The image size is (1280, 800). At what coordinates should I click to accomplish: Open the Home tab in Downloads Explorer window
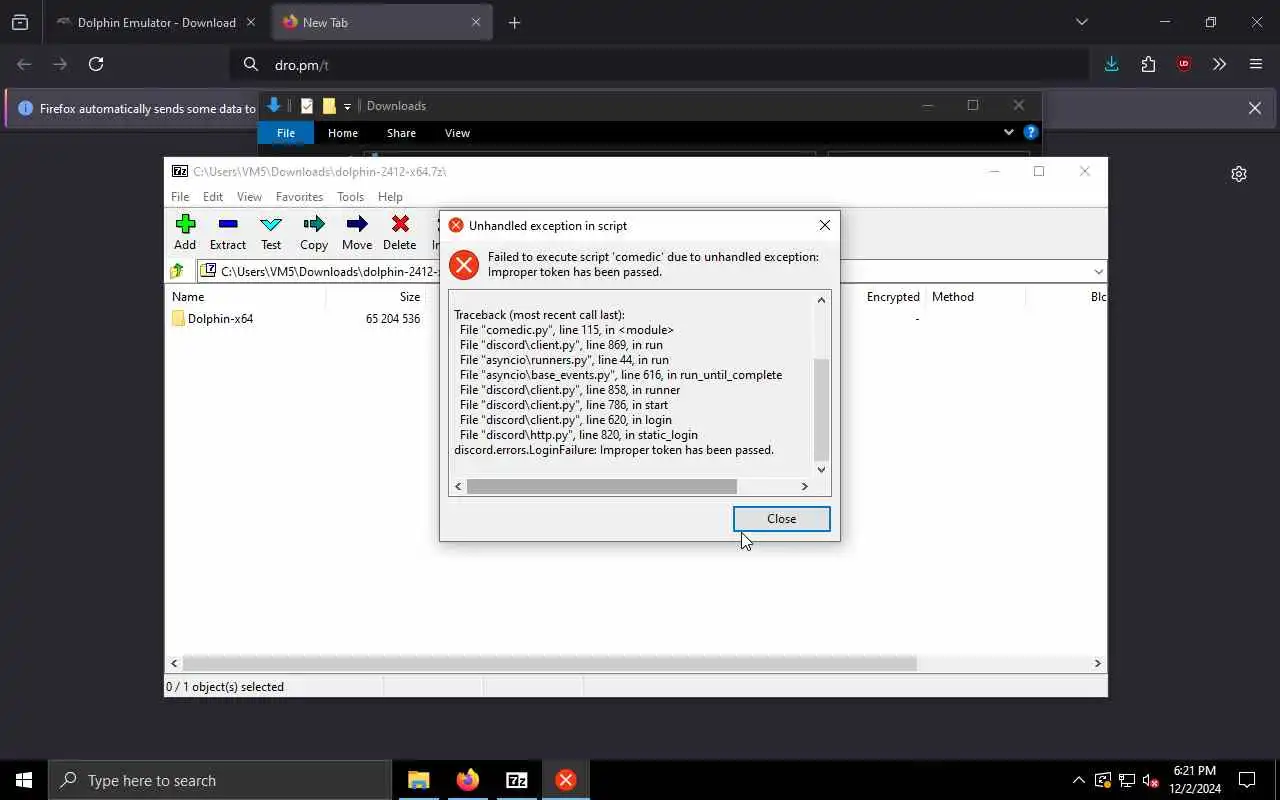coord(343,133)
